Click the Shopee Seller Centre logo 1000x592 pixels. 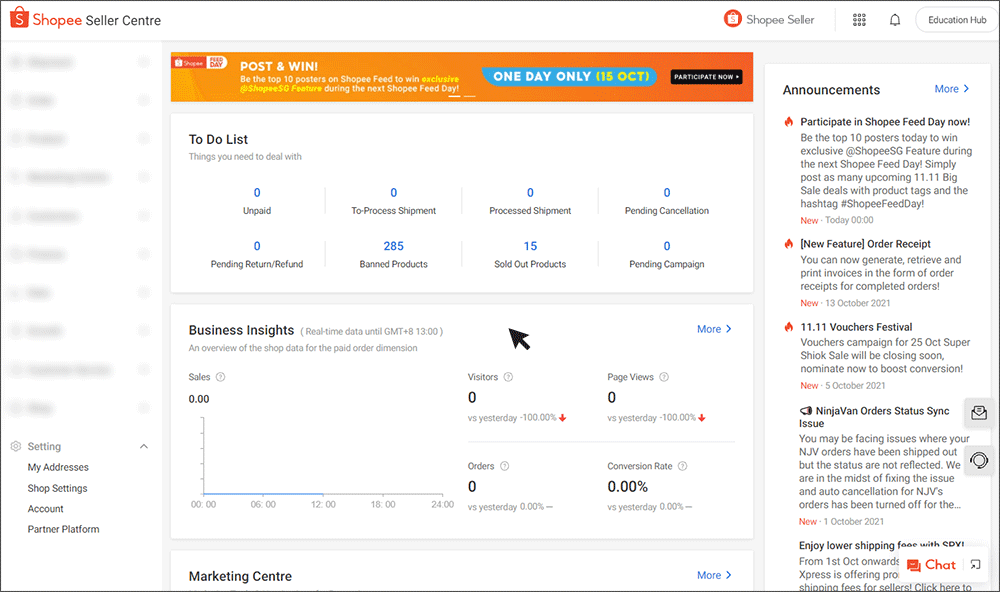83,18
